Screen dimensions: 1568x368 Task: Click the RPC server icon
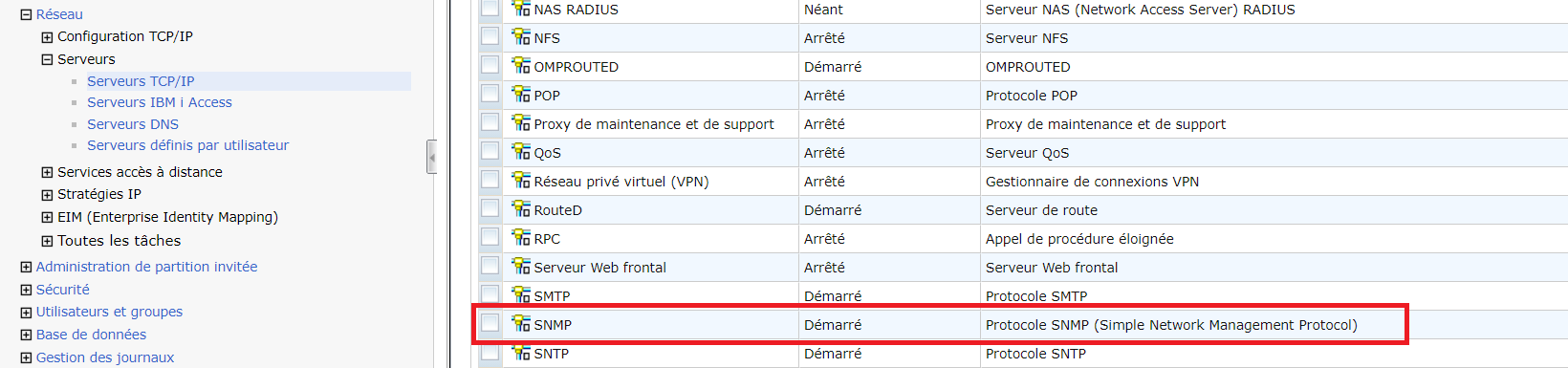(x=521, y=238)
